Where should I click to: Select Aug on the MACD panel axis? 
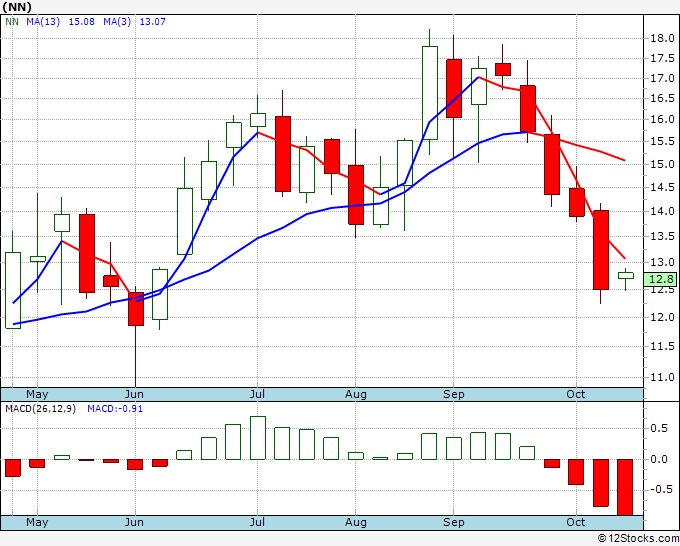tap(356, 522)
